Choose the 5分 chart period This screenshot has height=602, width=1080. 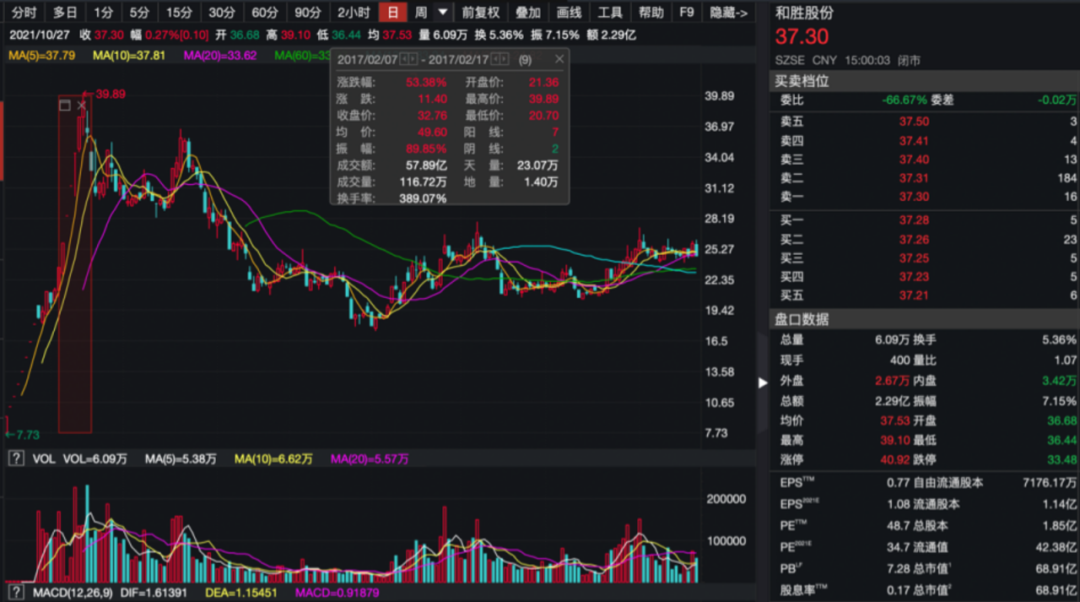139,12
